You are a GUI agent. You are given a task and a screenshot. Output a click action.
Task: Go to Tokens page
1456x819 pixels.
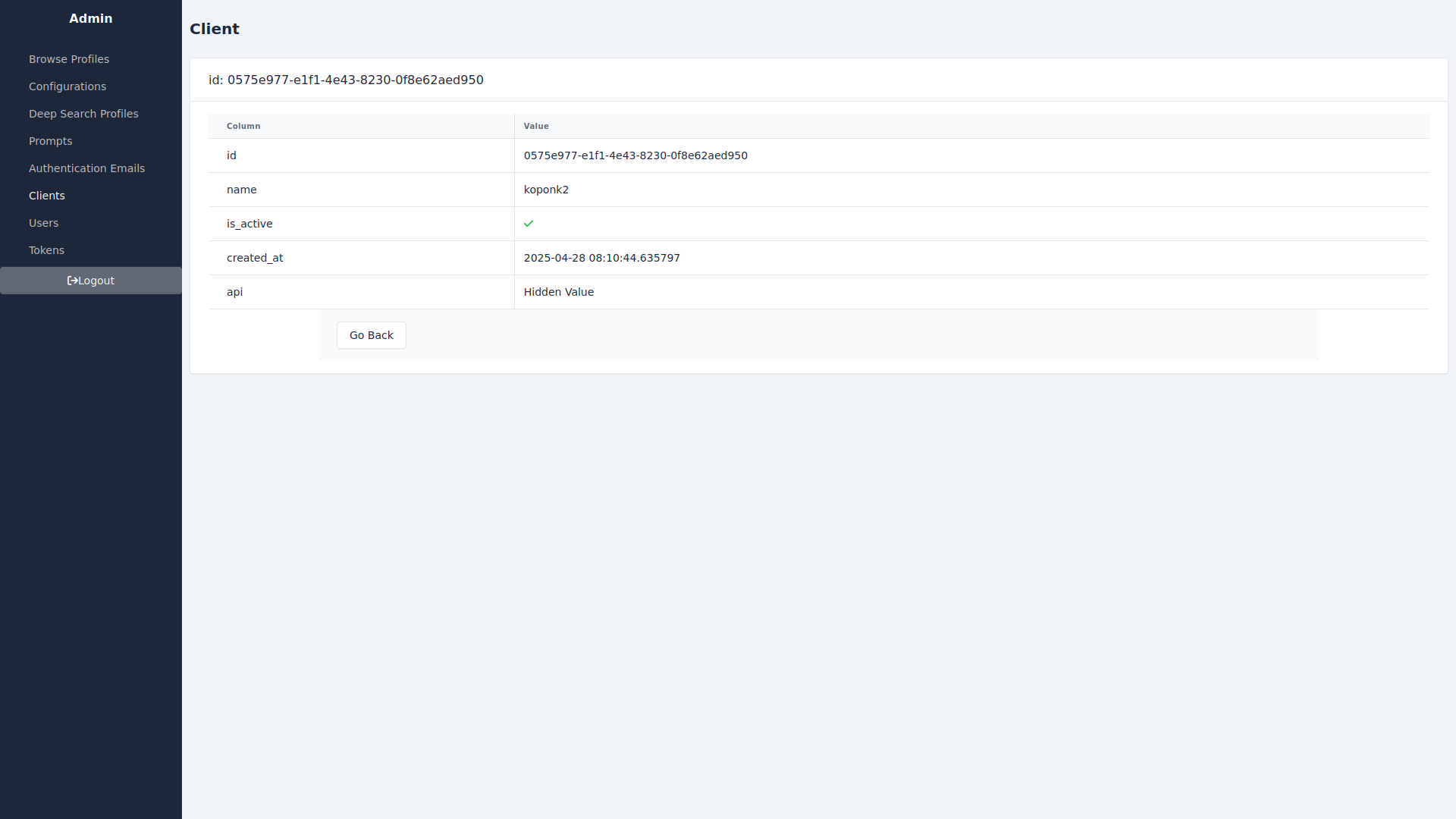(x=46, y=250)
